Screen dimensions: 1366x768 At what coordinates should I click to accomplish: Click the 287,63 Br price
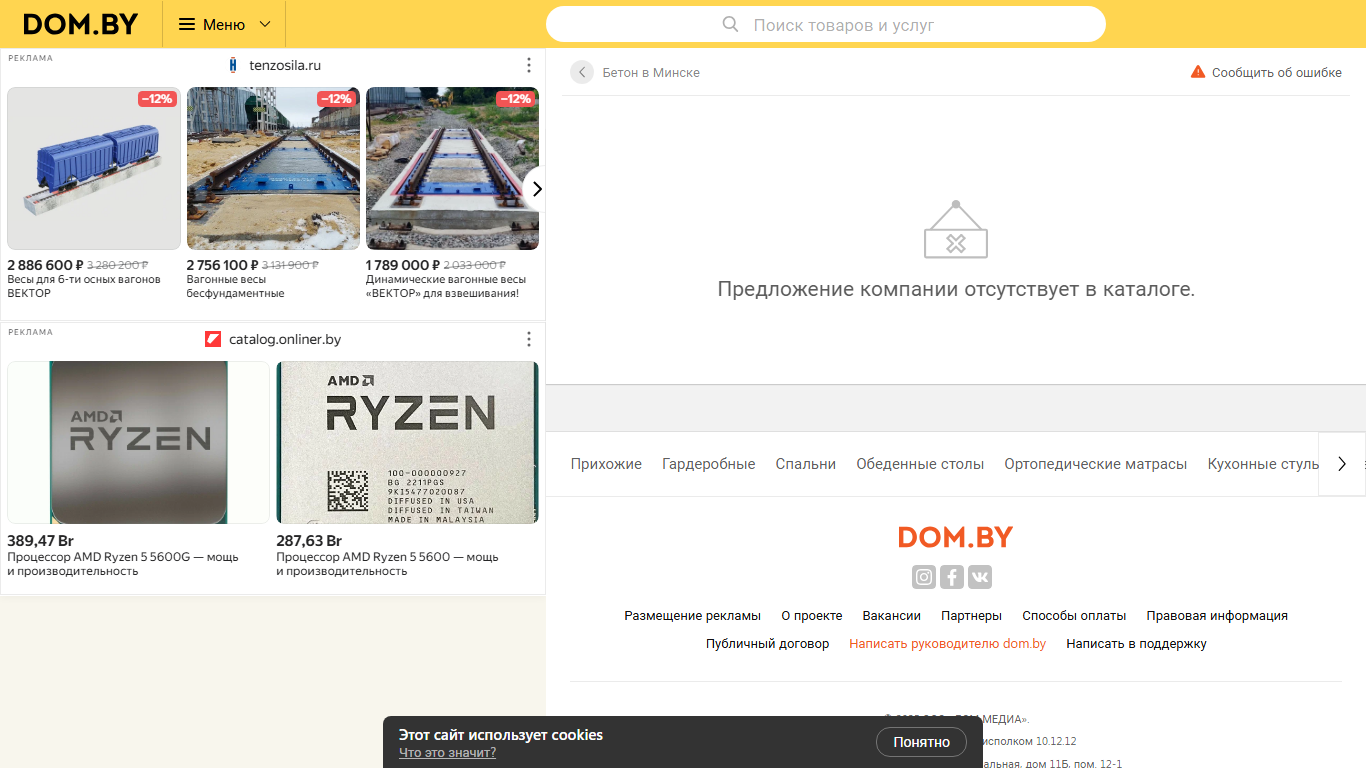(x=309, y=541)
